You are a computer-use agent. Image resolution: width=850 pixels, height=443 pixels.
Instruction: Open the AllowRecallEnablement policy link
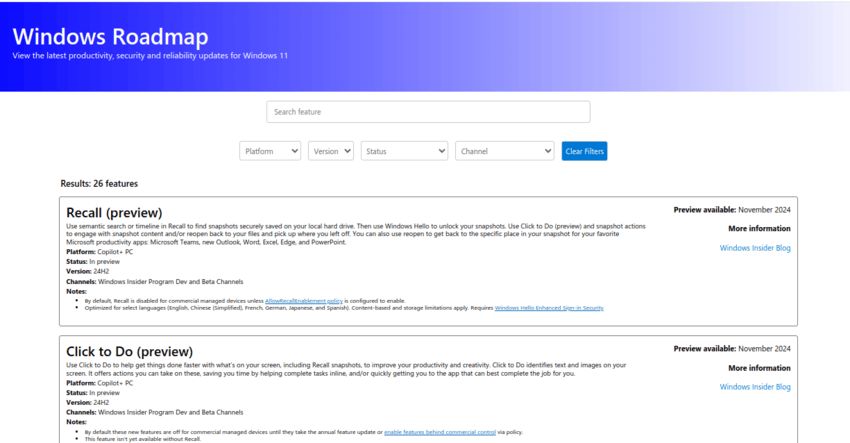coord(304,300)
